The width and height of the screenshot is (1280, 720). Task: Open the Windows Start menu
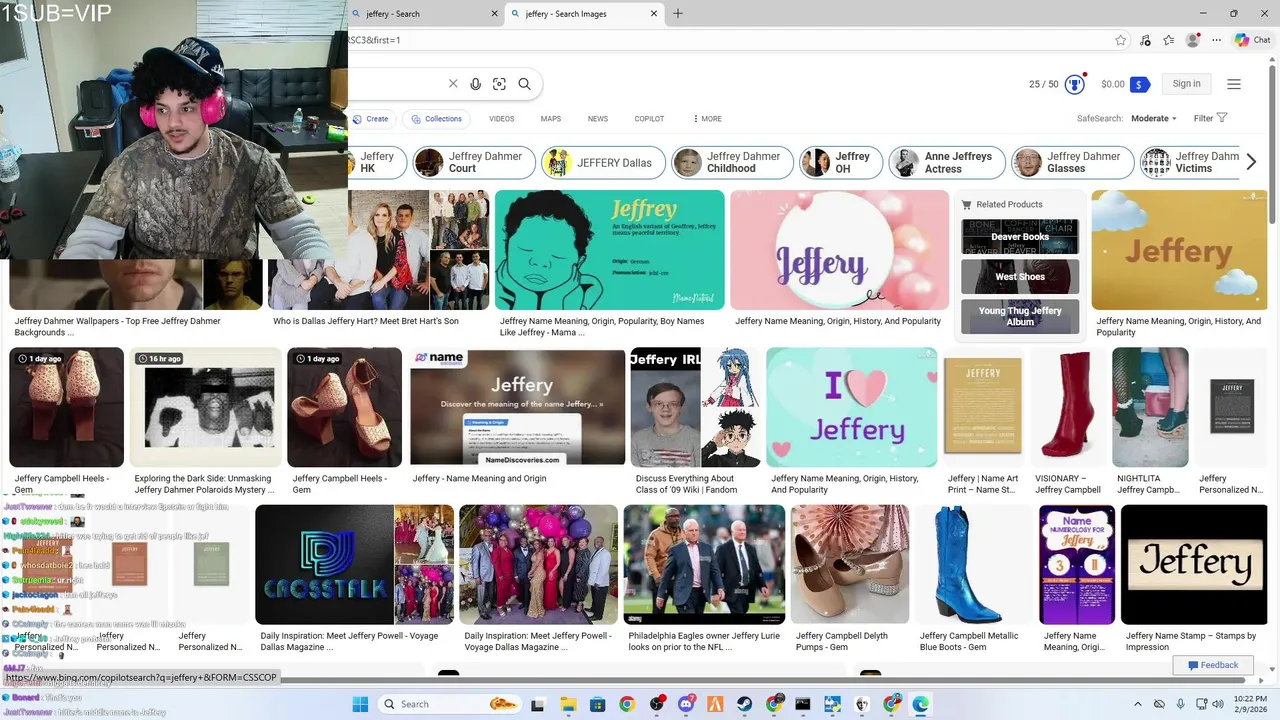tap(360, 704)
